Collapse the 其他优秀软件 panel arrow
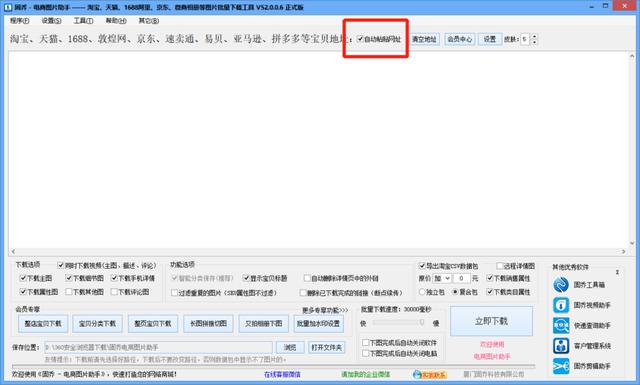This screenshot has height=385, width=640. click(x=617, y=272)
